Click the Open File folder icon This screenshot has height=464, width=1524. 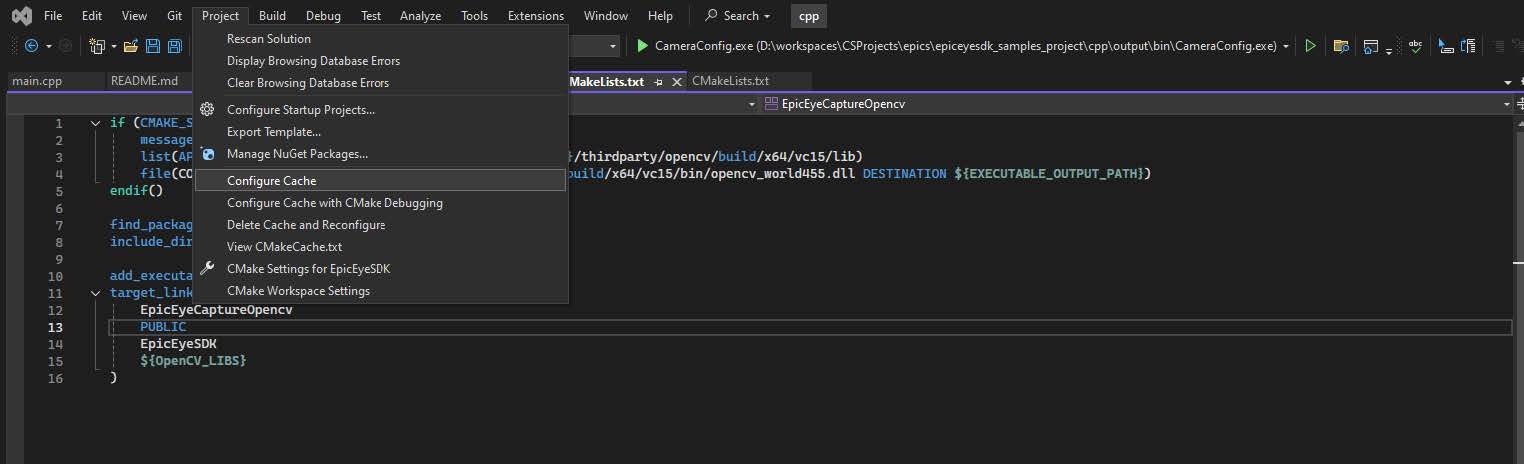pyautogui.click(x=130, y=46)
